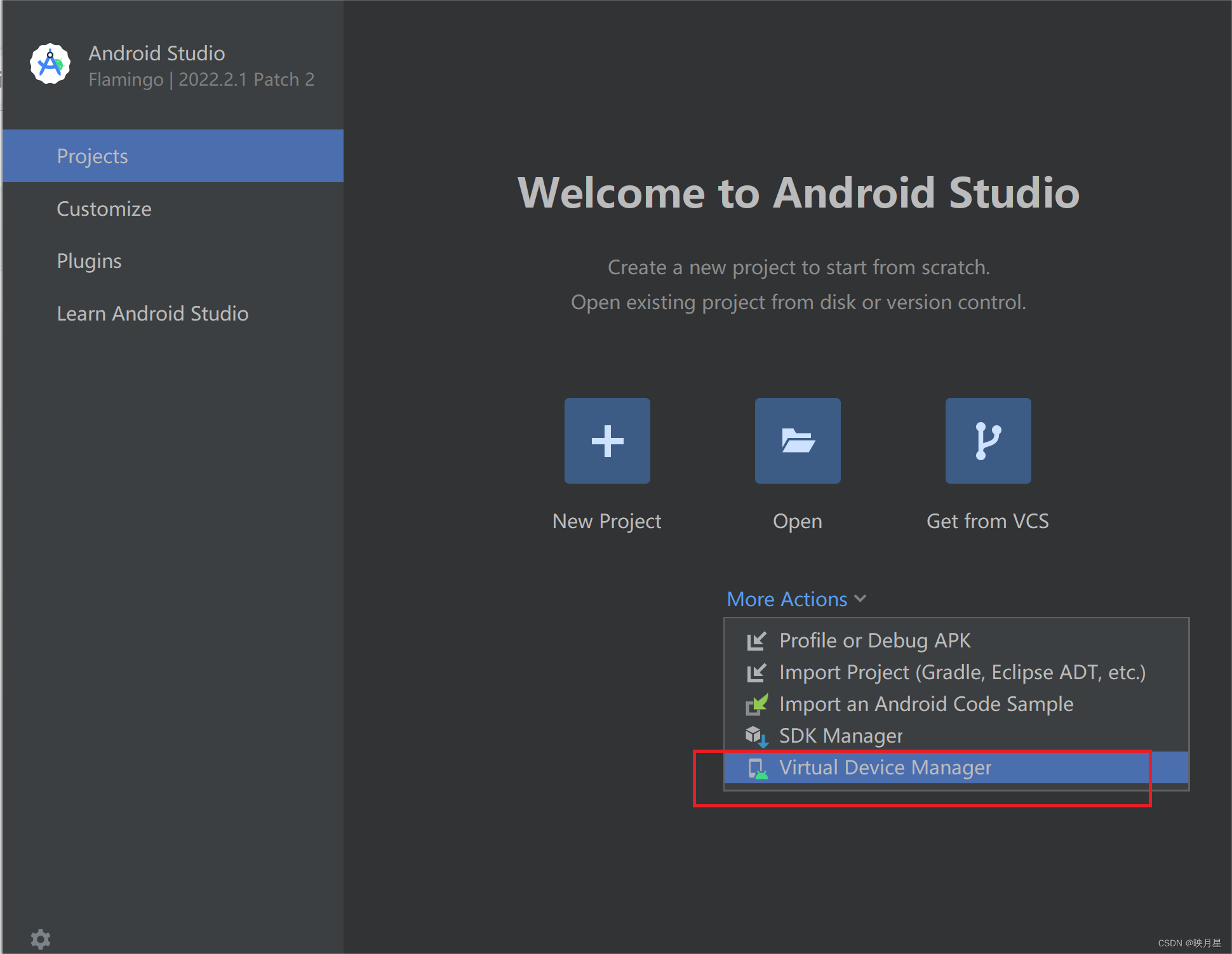Select the highlighted Projects sidebar entry
1232x954 pixels.
click(x=92, y=156)
